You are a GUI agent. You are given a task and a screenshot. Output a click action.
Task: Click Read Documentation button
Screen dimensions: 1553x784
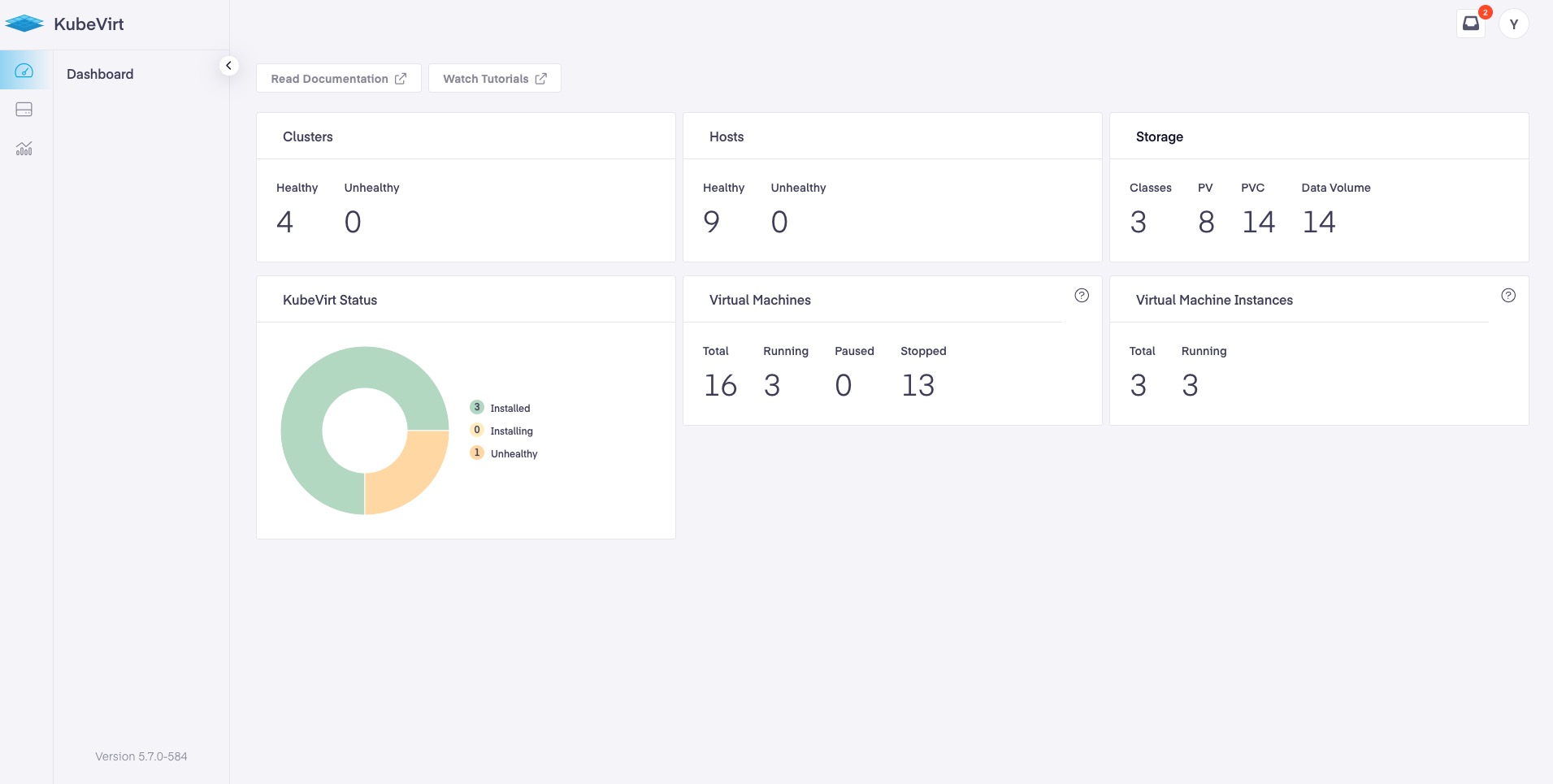(x=339, y=79)
